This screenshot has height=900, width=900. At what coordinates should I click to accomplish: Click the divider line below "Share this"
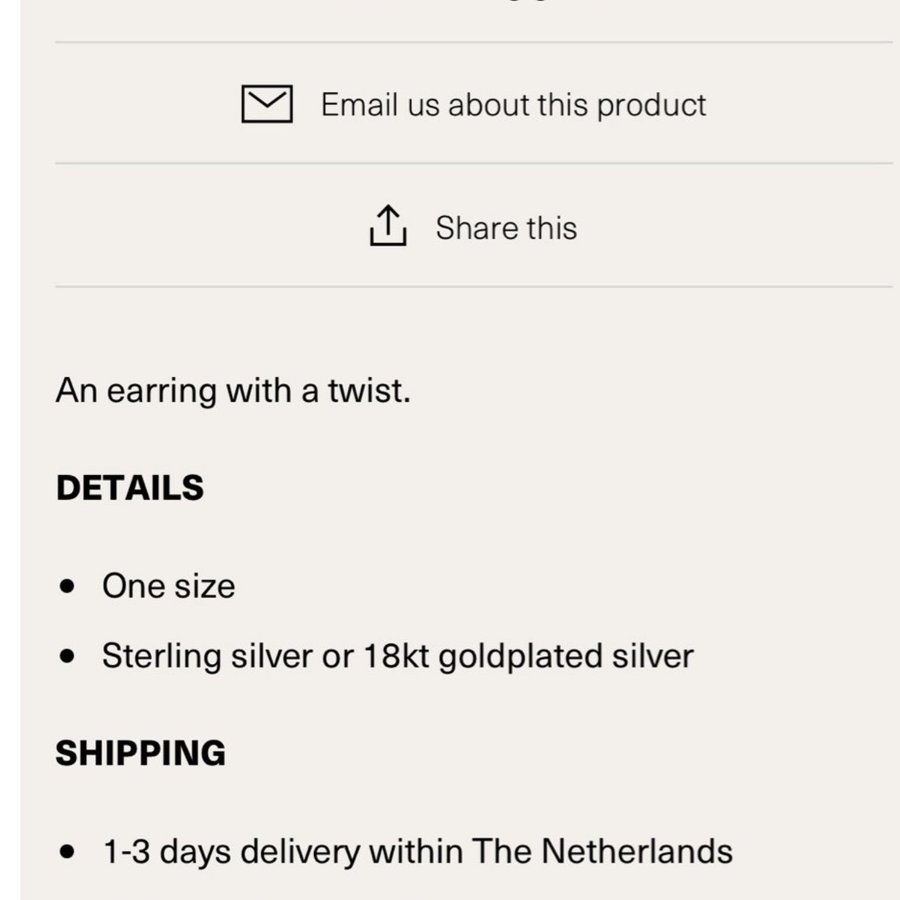[474, 287]
